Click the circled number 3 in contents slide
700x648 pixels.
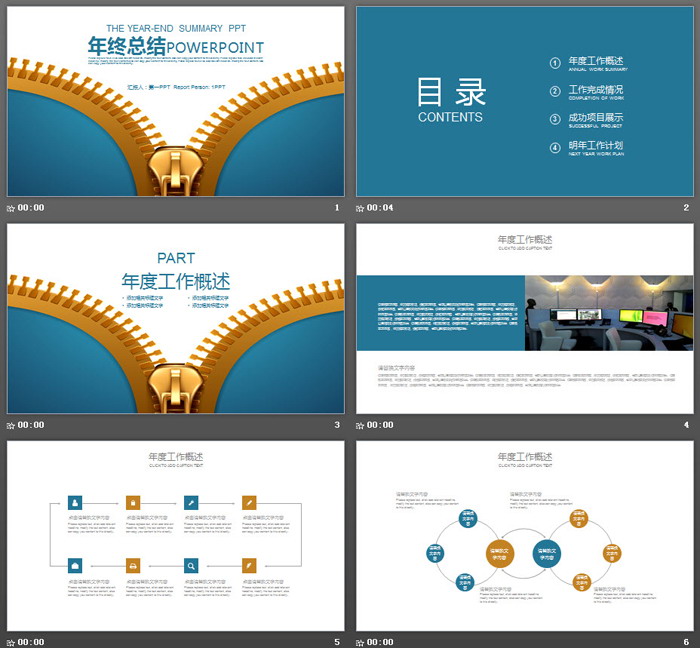[x=555, y=119]
